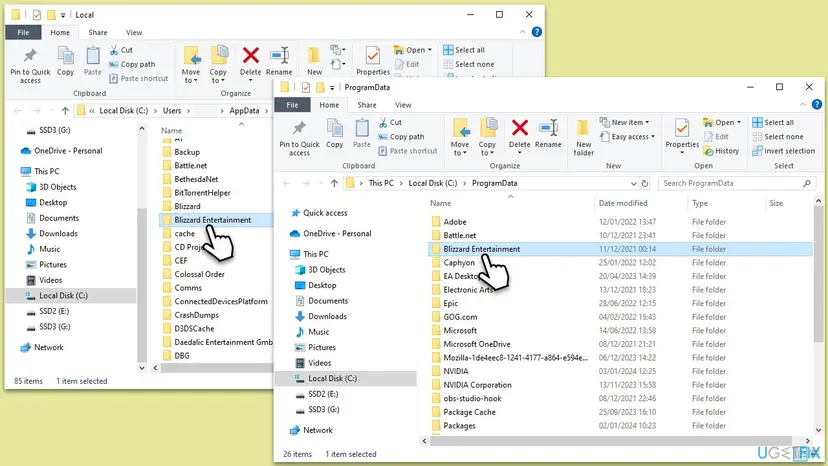Open Move to in ProgramData window
This screenshot has width=828, height=466.
[x=460, y=138]
